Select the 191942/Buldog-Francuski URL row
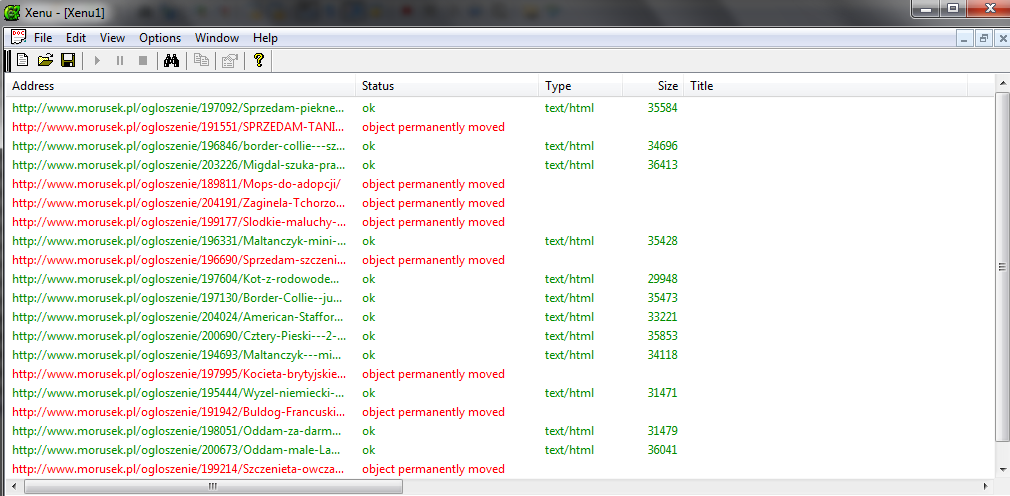The width and height of the screenshot is (1010, 496). tap(178, 412)
